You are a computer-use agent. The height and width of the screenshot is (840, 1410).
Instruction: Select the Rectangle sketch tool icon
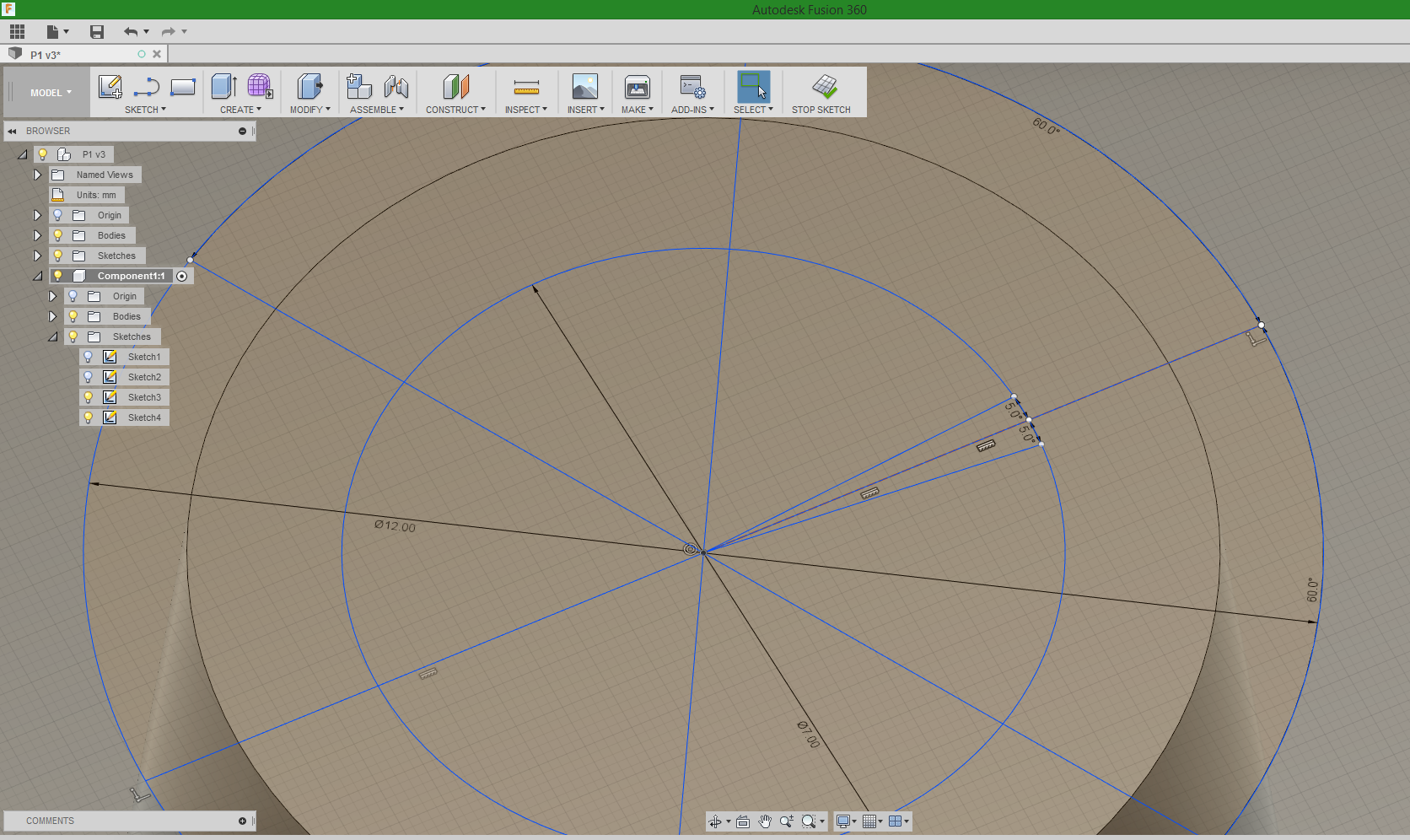pyautogui.click(x=183, y=87)
